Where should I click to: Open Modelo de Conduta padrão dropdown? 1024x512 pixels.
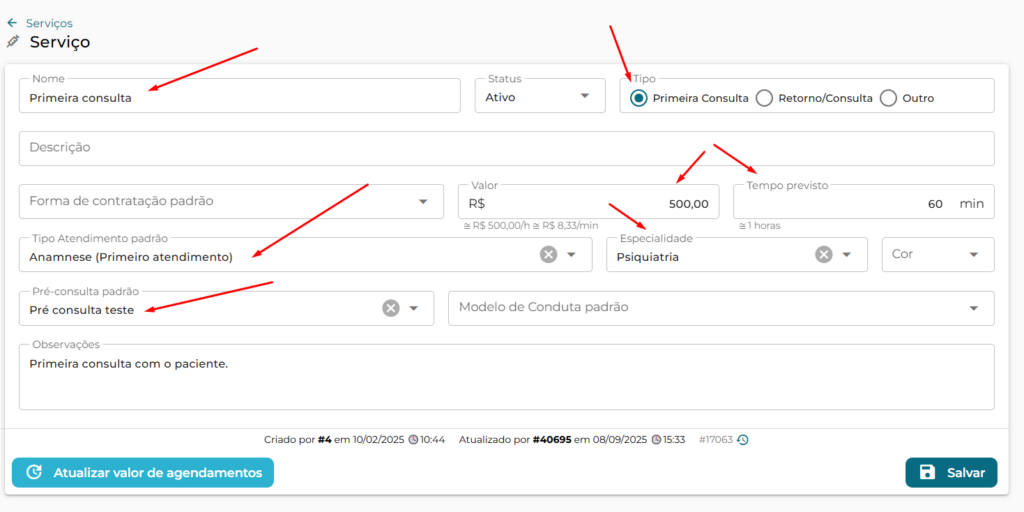pyautogui.click(x=721, y=308)
